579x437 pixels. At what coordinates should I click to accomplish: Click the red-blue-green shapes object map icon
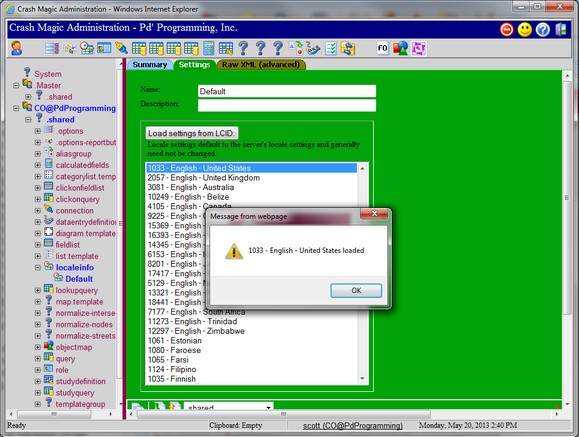[x=401, y=48]
